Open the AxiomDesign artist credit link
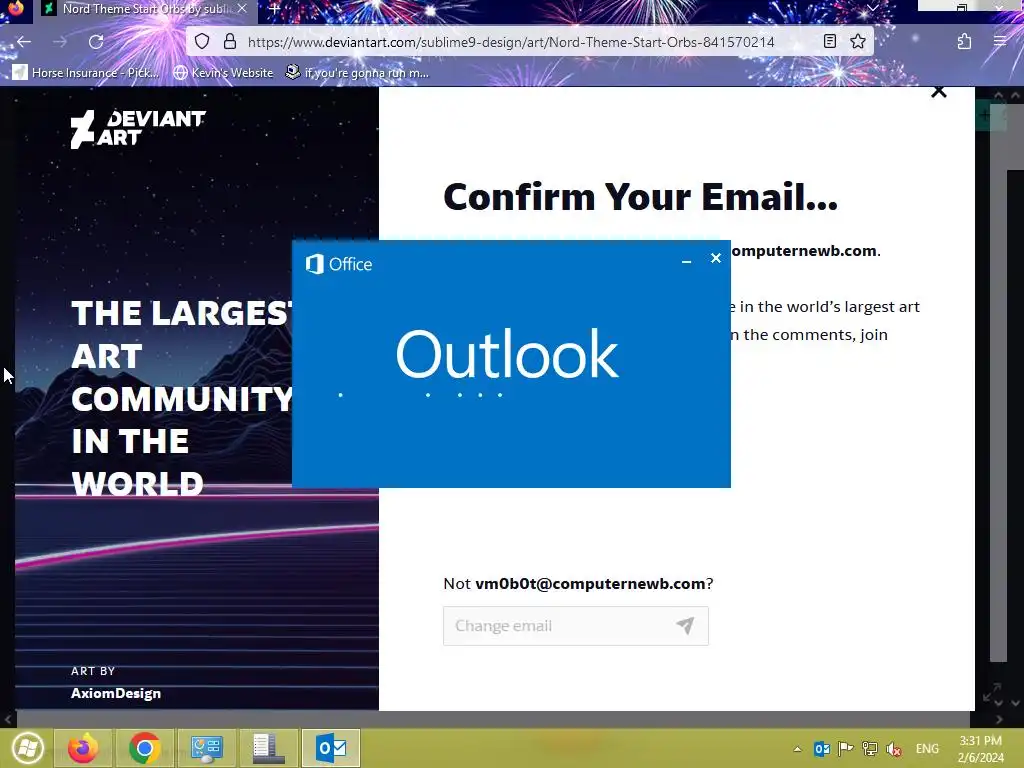This screenshot has height=768, width=1024. [x=116, y=693]
